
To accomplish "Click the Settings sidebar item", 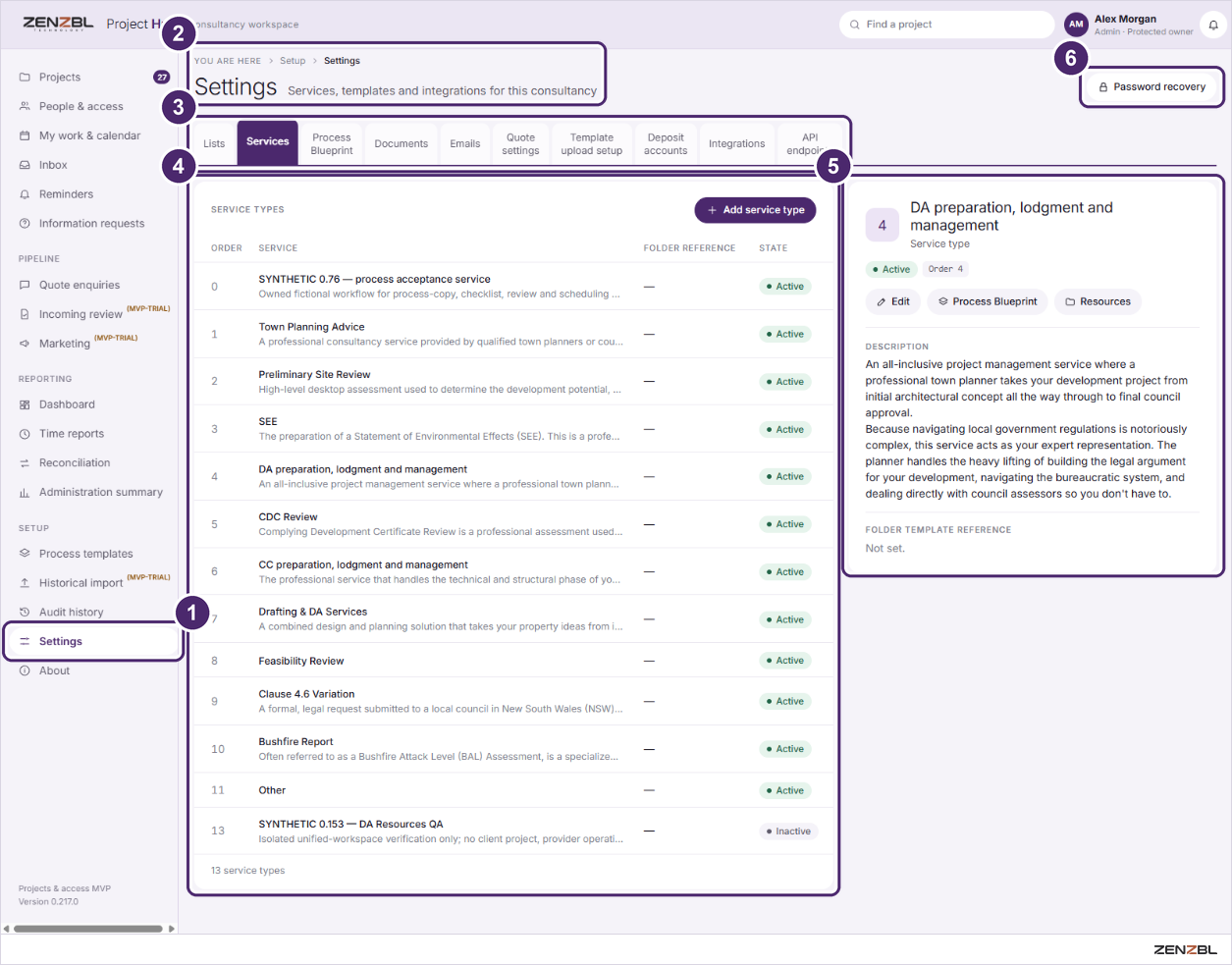I will coord(92,642).
